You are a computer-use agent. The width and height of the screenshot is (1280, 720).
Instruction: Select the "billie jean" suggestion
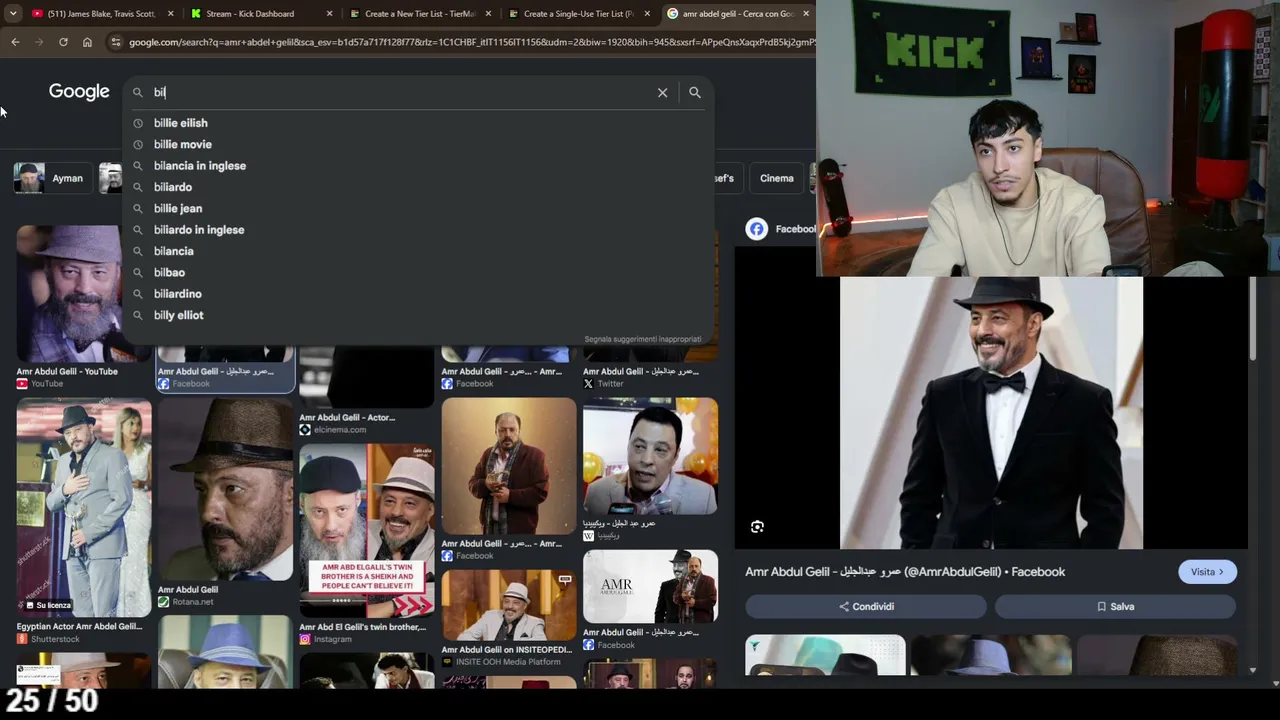(418, 208)
